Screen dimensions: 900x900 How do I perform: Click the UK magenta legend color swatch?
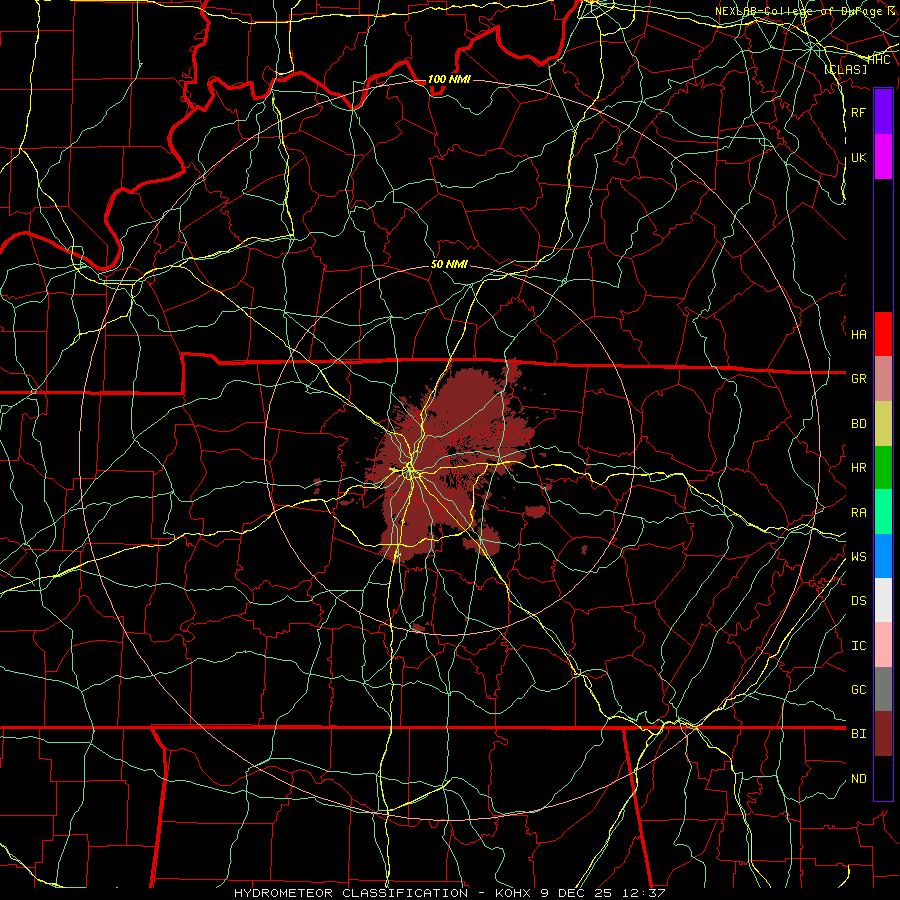coord(883,157)
